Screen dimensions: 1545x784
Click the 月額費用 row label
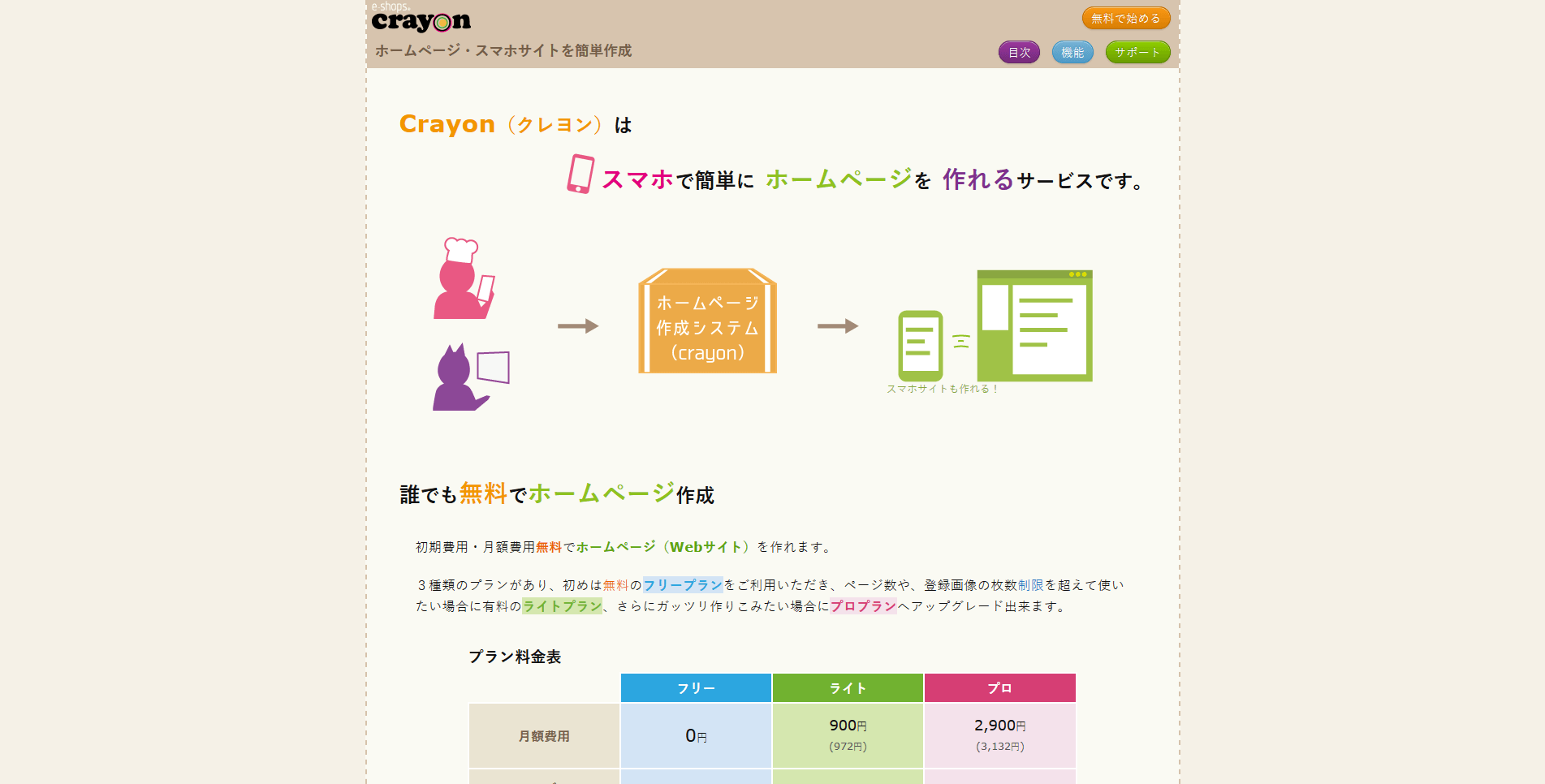pos(544,736)
